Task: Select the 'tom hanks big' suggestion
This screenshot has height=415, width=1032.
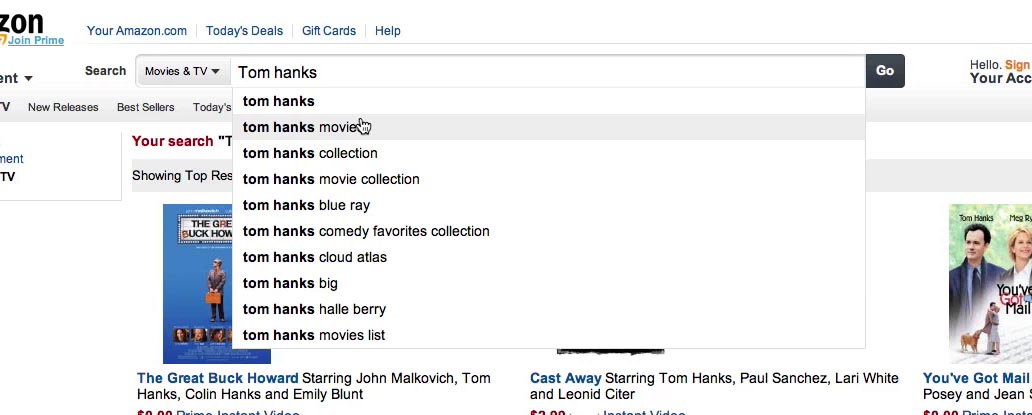Action: click(290, 283)
